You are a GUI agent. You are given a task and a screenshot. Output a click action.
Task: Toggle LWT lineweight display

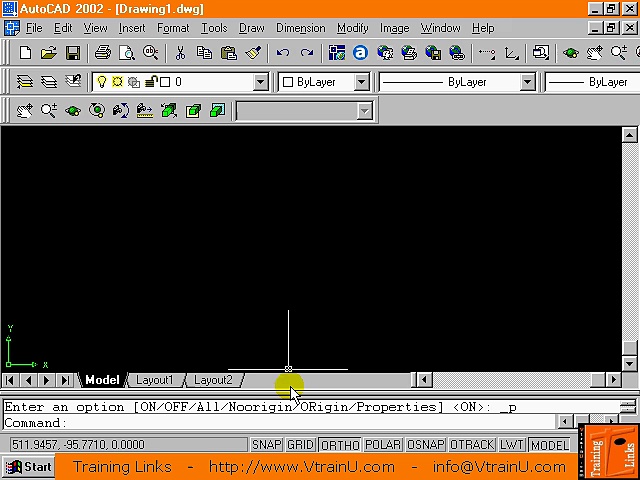(x=511, y=444)
